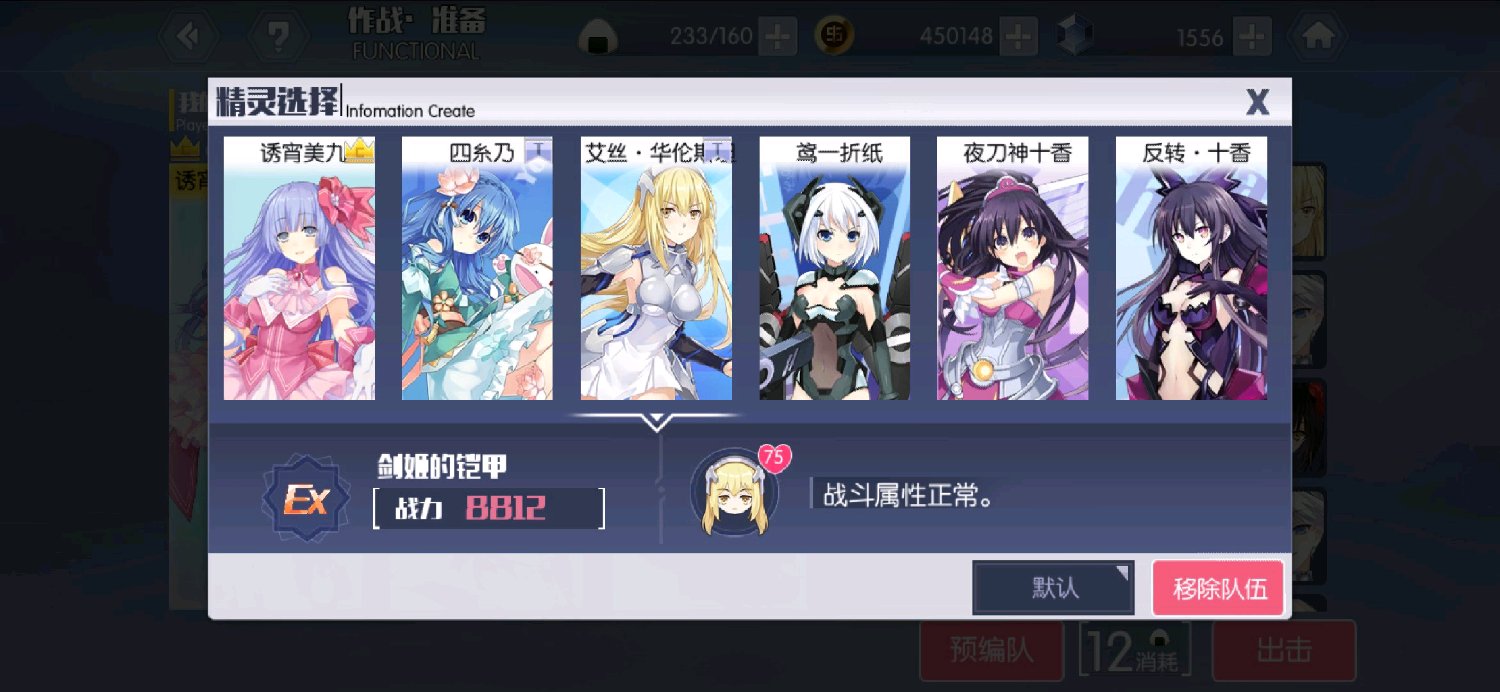Go back with the double-arrow icon
This screenshot has height=692, width=1500.
pyautogui.click(x=188, y=36)
